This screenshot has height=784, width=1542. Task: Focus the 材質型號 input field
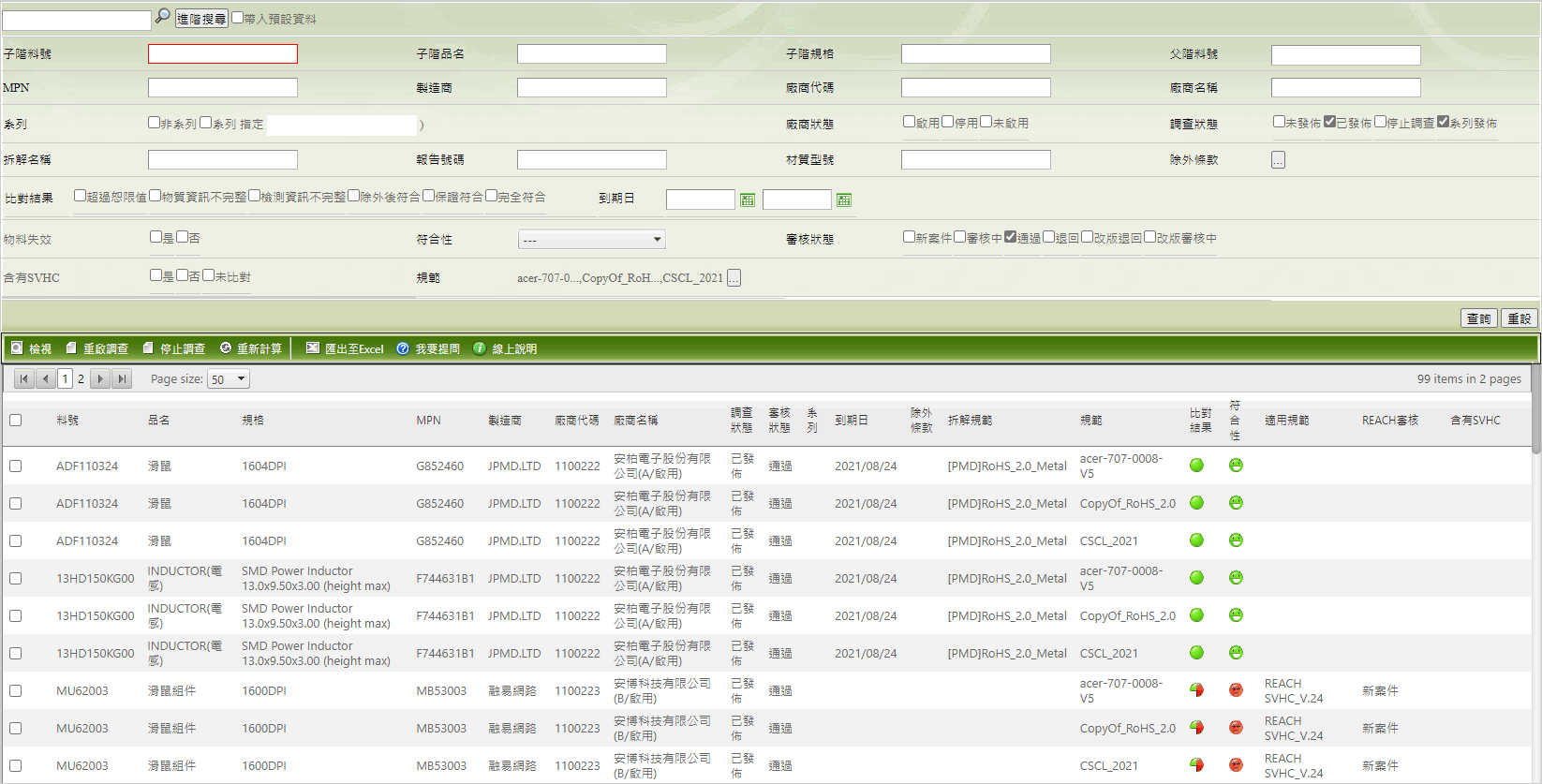click(x=976, y=160)
